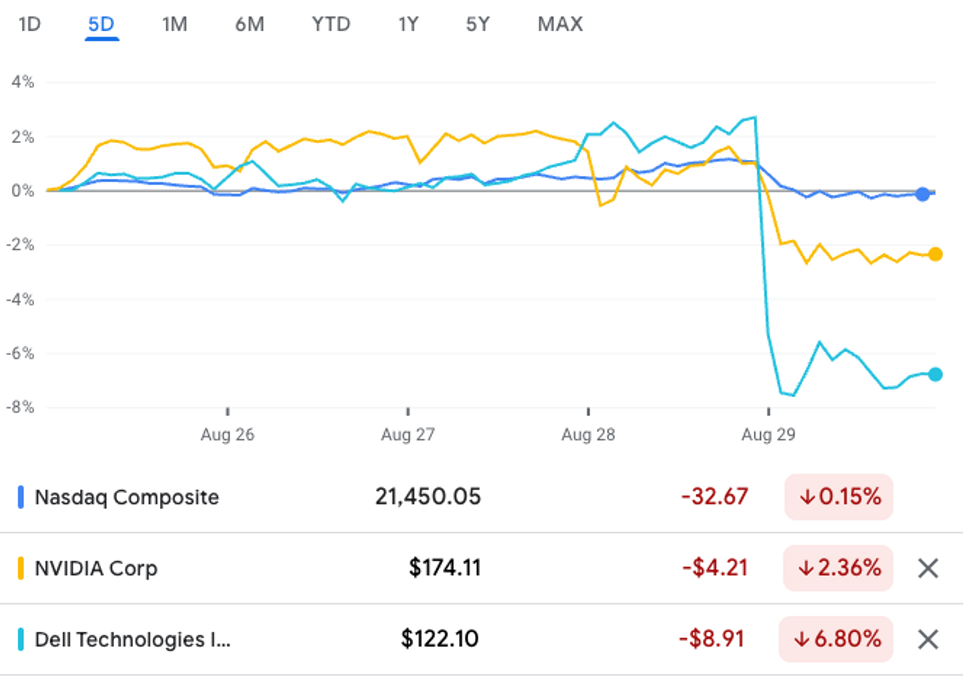Open the 5Y time range
This screenshot has width=980, height=687.
(x=478, y=24)
